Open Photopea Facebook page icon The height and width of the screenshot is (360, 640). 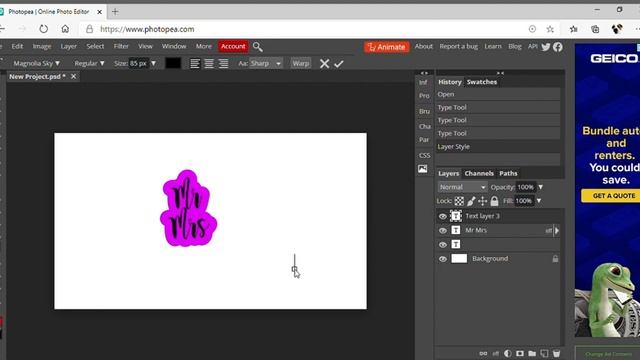558,47
